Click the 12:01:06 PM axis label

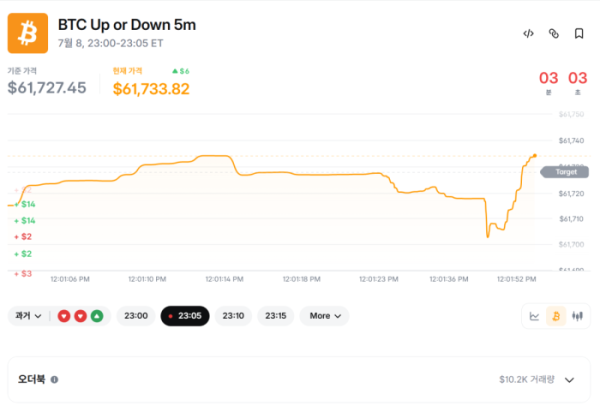pyautogui.click(x=70, y=279)
